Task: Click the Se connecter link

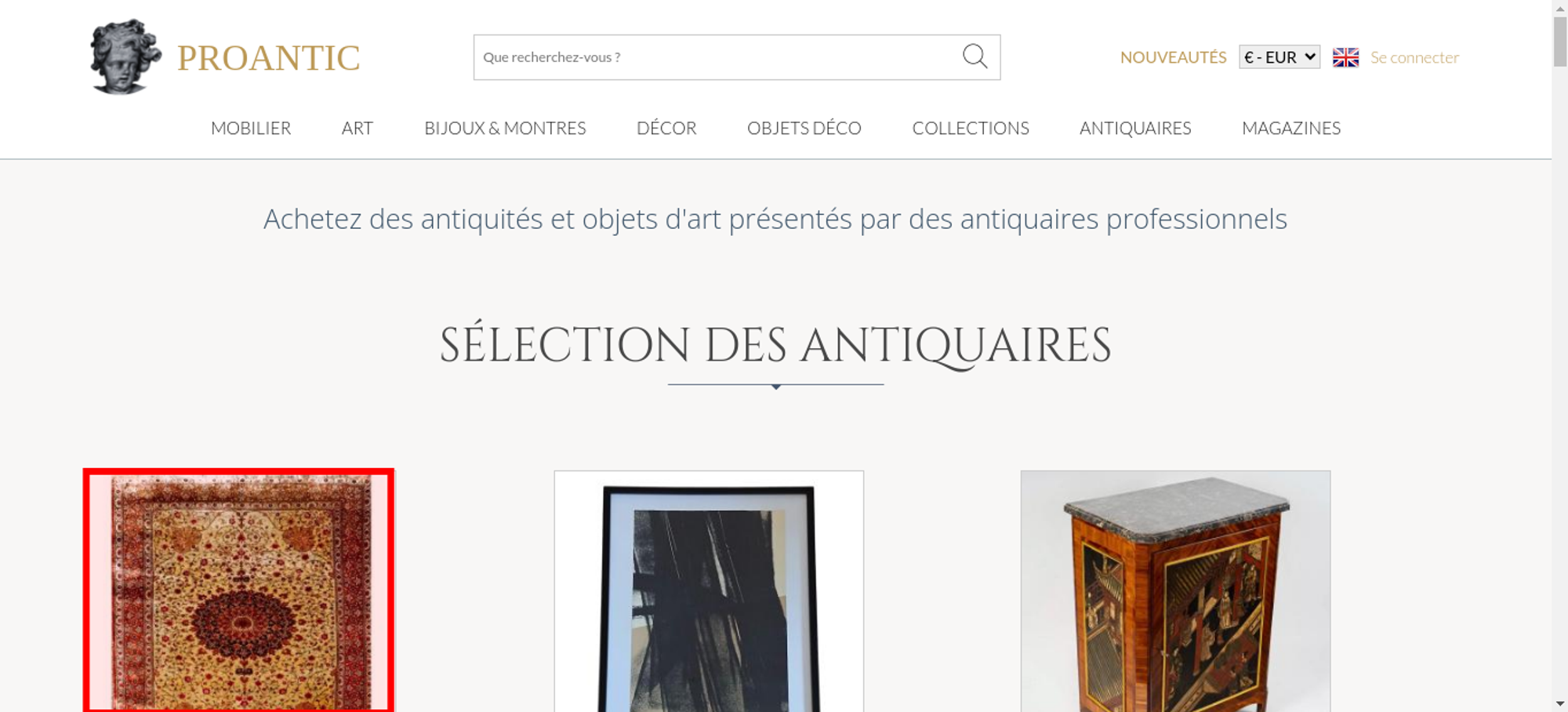Action: pos(1414,57)
